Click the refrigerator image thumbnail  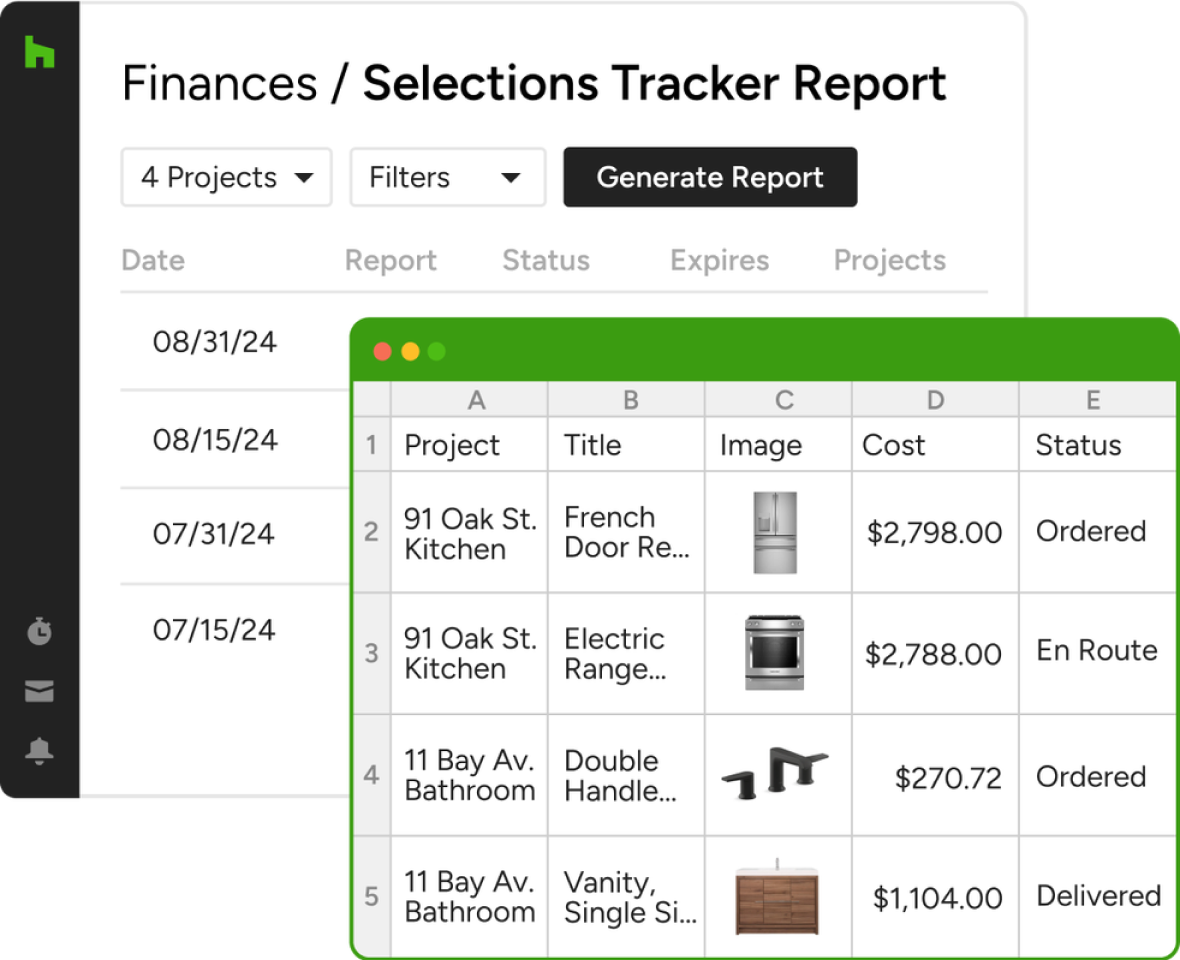pos(776,532)
